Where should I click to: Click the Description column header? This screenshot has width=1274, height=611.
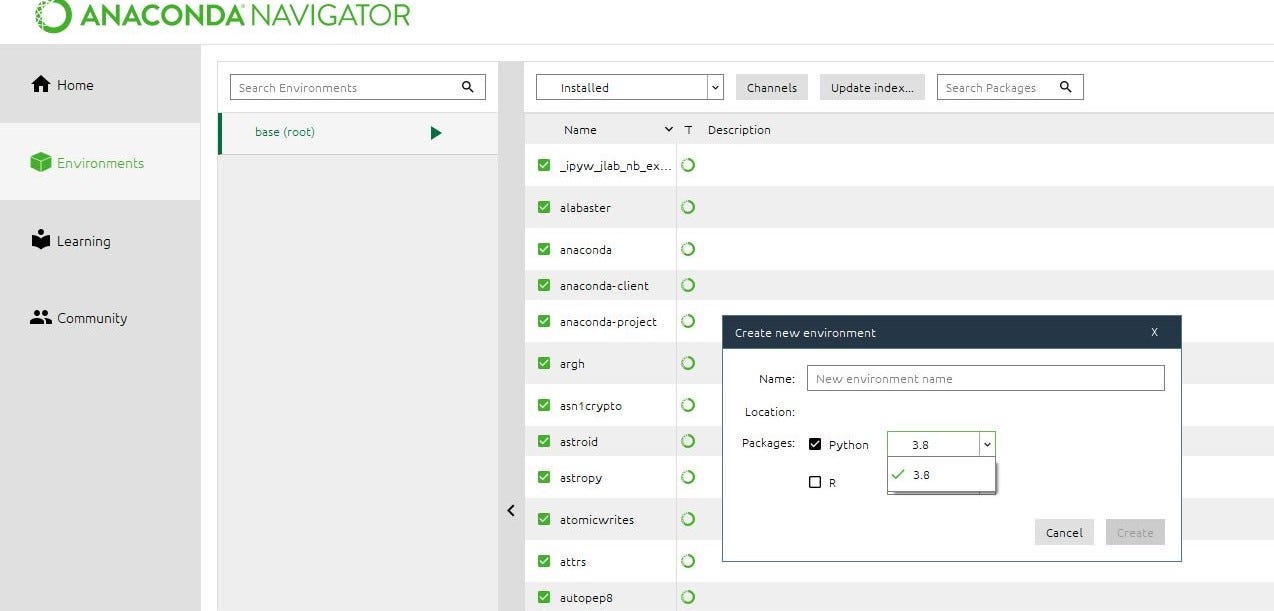739,130
